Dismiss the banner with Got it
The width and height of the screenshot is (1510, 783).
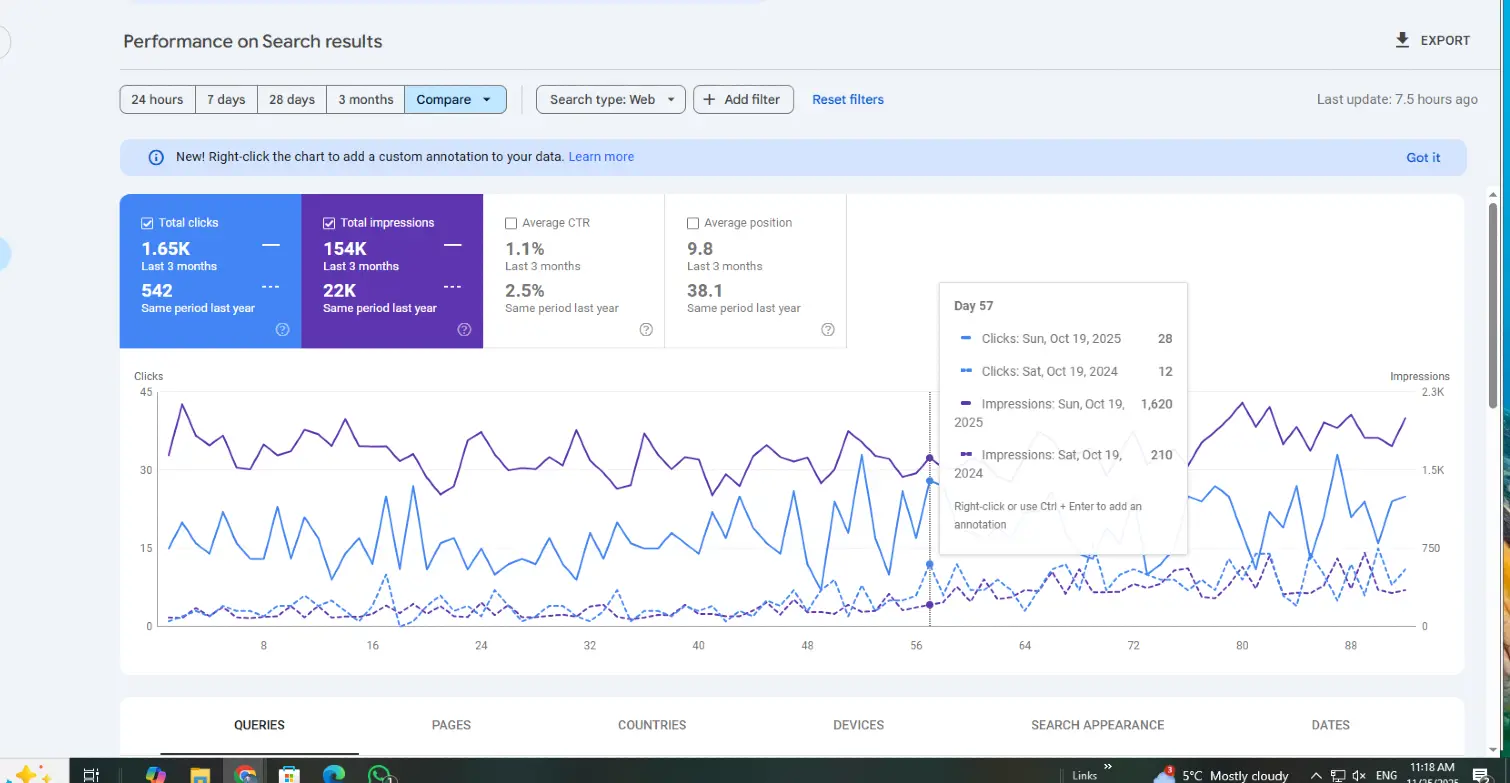pos(1423,157)
